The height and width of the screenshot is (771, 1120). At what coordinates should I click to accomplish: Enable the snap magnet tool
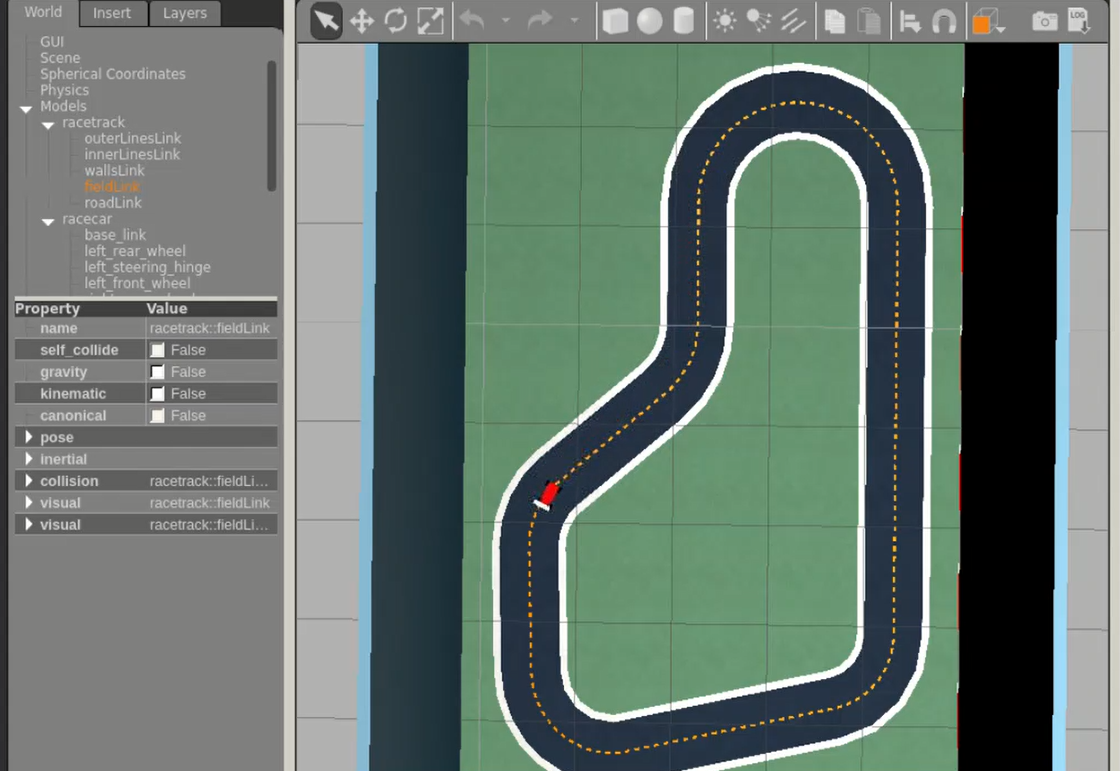(943, 21)
